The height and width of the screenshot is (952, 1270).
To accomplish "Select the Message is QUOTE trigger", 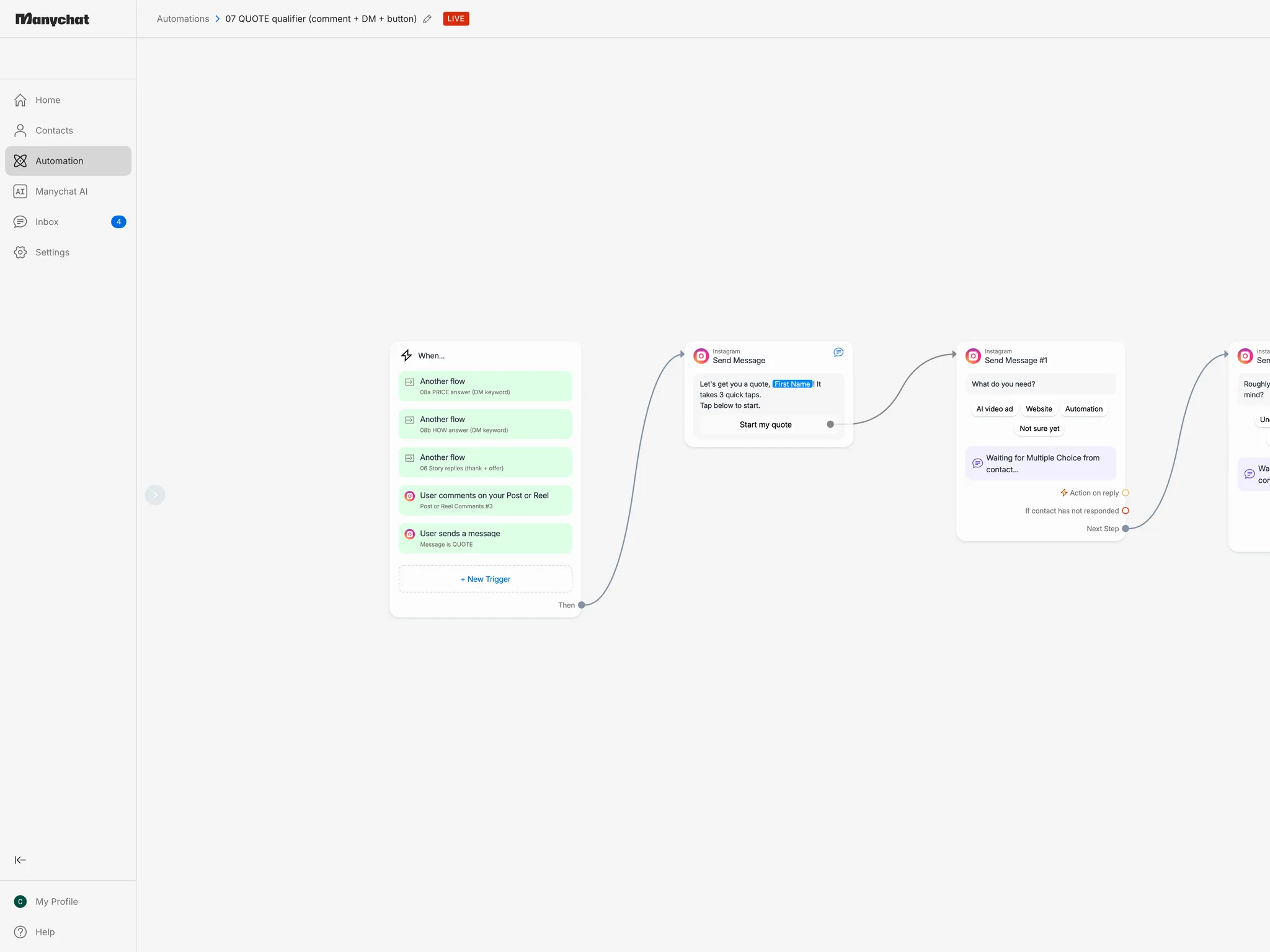I will coord(486,538).
